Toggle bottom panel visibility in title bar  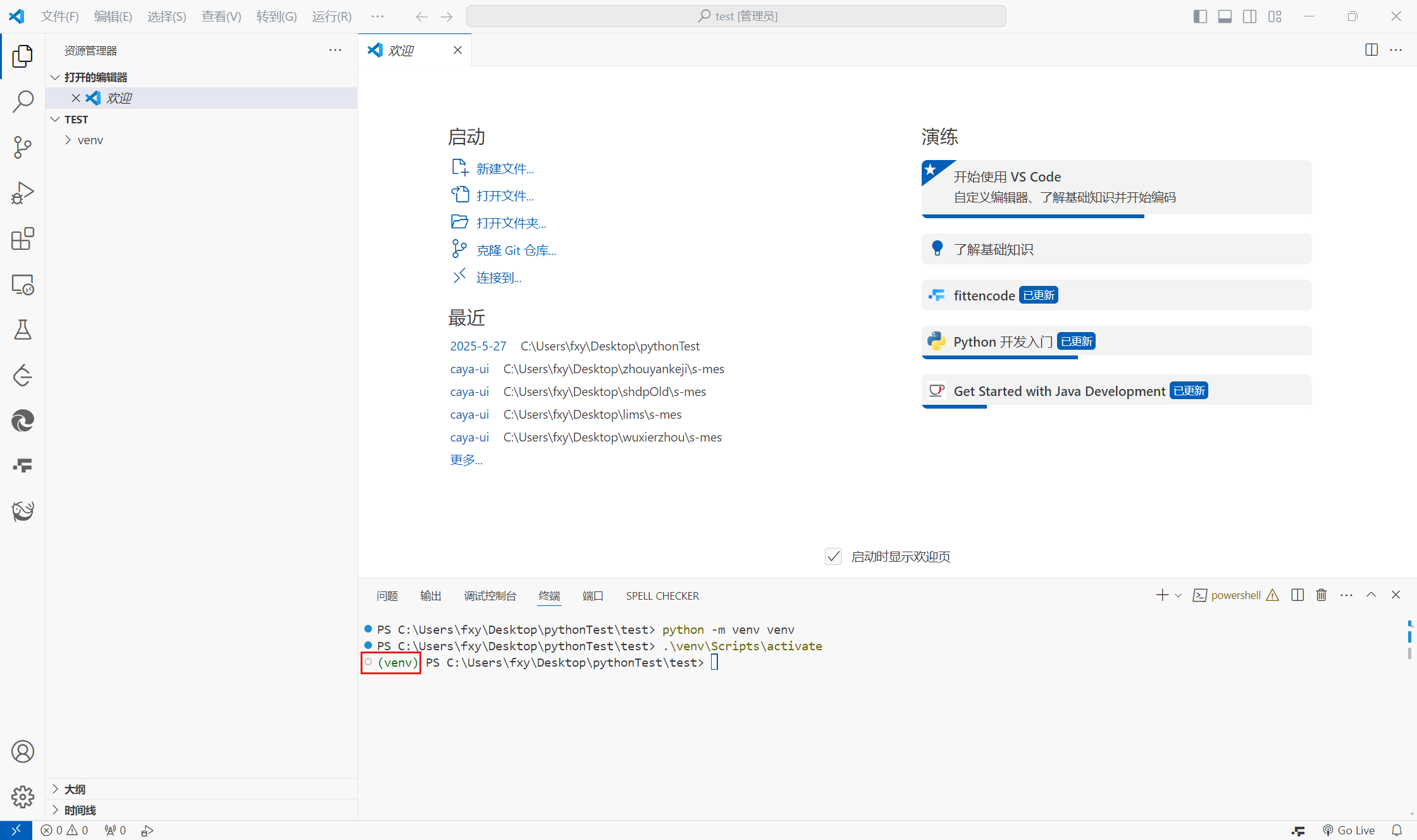[1225, 16]
